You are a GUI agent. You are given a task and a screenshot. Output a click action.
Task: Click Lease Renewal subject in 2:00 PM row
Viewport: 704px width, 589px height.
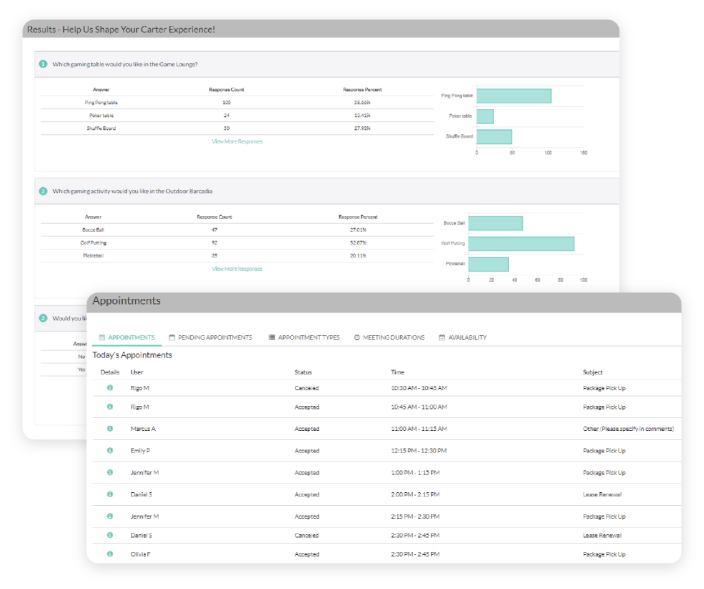pos(602,494)
